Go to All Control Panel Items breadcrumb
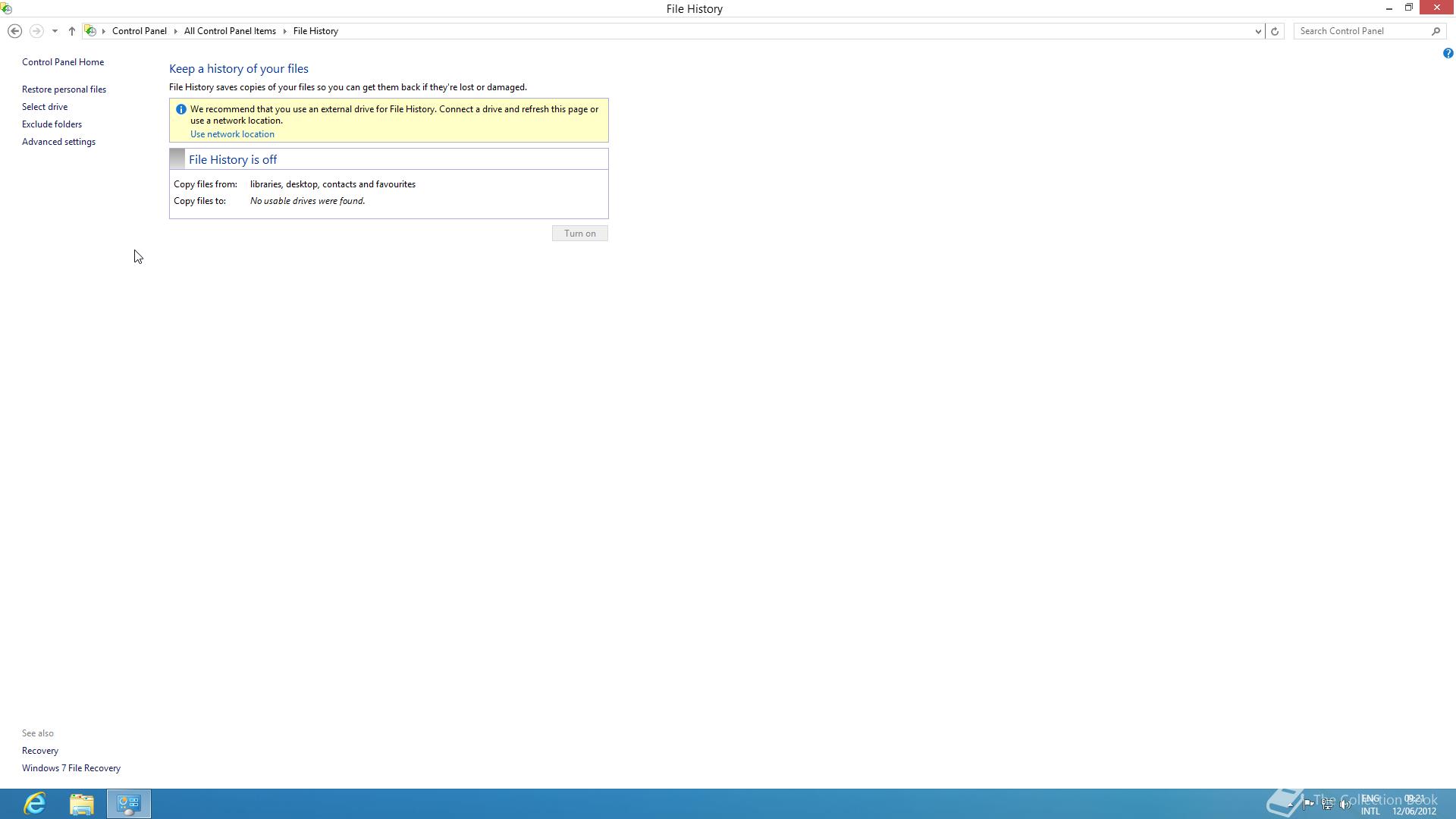 (x=230, y=31)
